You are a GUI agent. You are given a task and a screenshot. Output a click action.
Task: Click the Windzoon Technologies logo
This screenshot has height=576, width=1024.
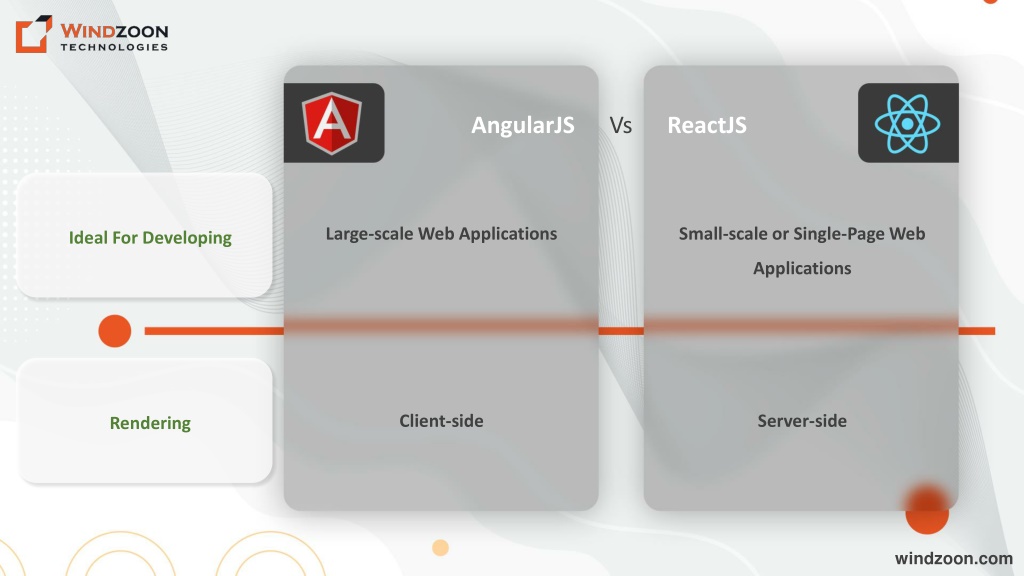point(92,34)
